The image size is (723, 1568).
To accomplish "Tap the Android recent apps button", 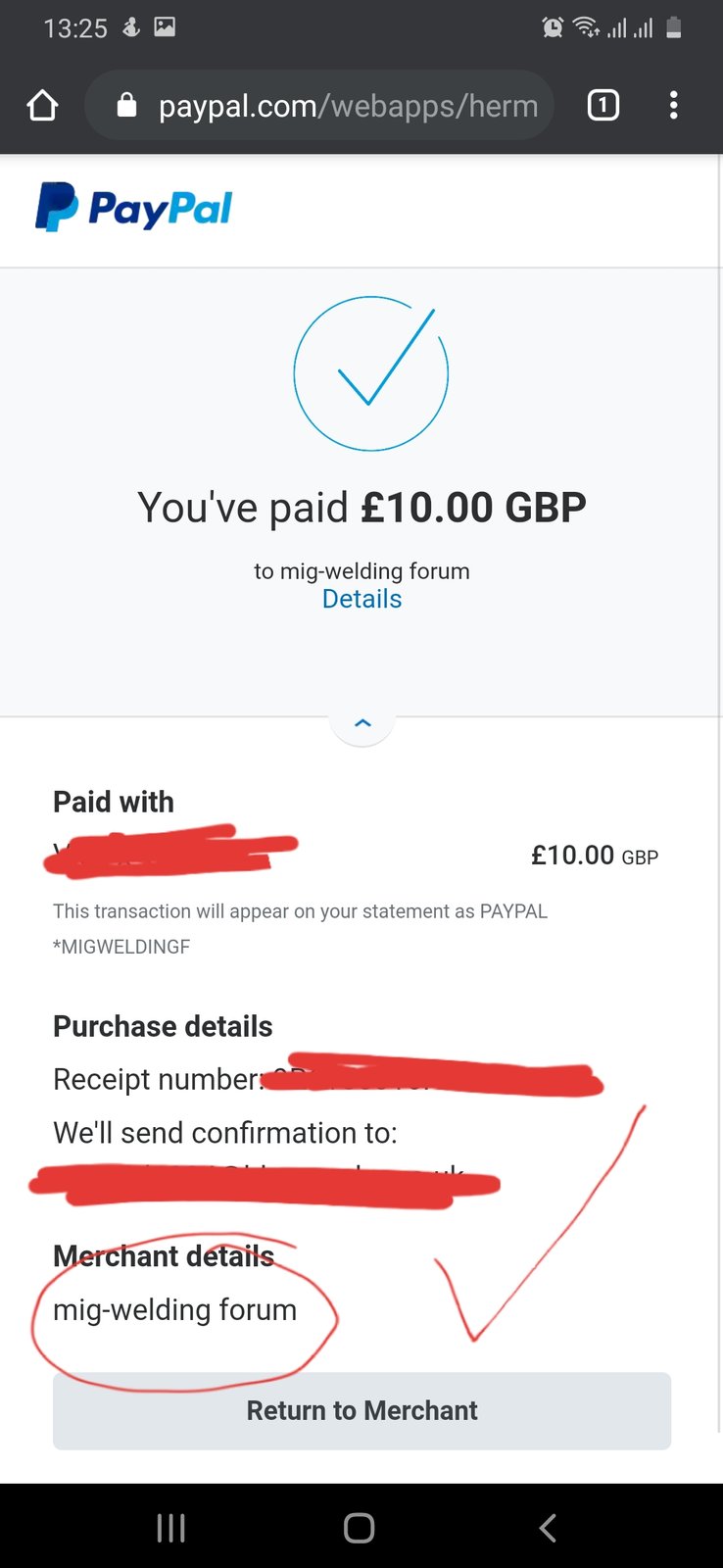I will click(x=171, y=1527).
